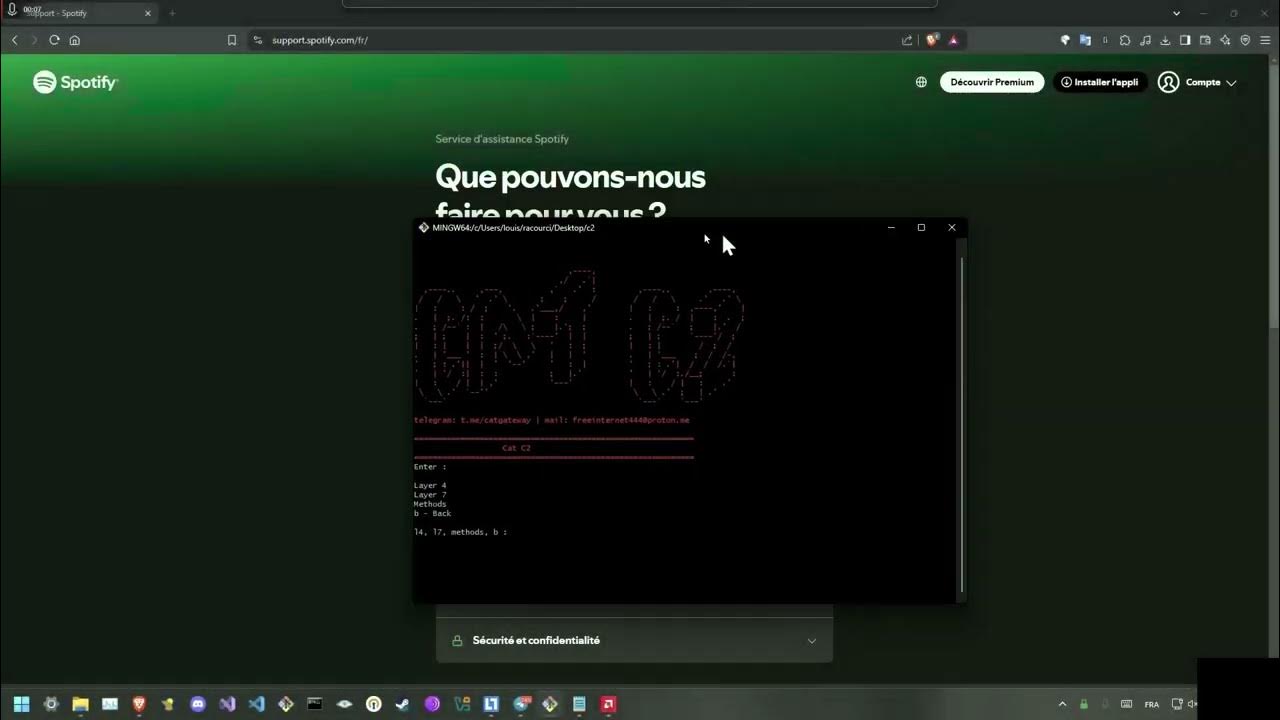The width and height of the screenshot is (1280, 720).
Task: Minimize the MINGW64 terminal window
Action: pos(891,227)
